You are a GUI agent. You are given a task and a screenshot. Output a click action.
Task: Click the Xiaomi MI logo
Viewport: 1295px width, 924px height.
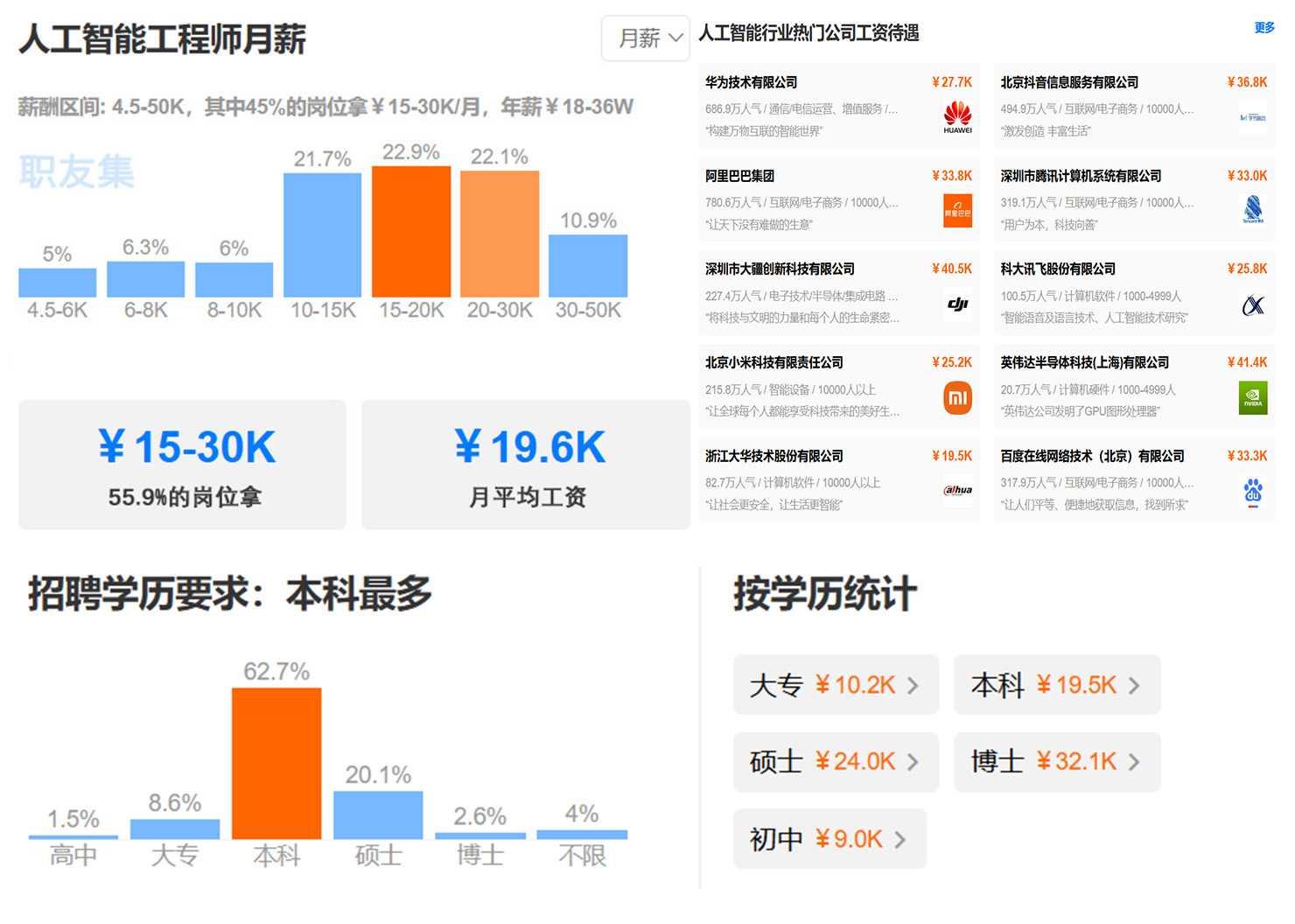[x=957, y=398]
